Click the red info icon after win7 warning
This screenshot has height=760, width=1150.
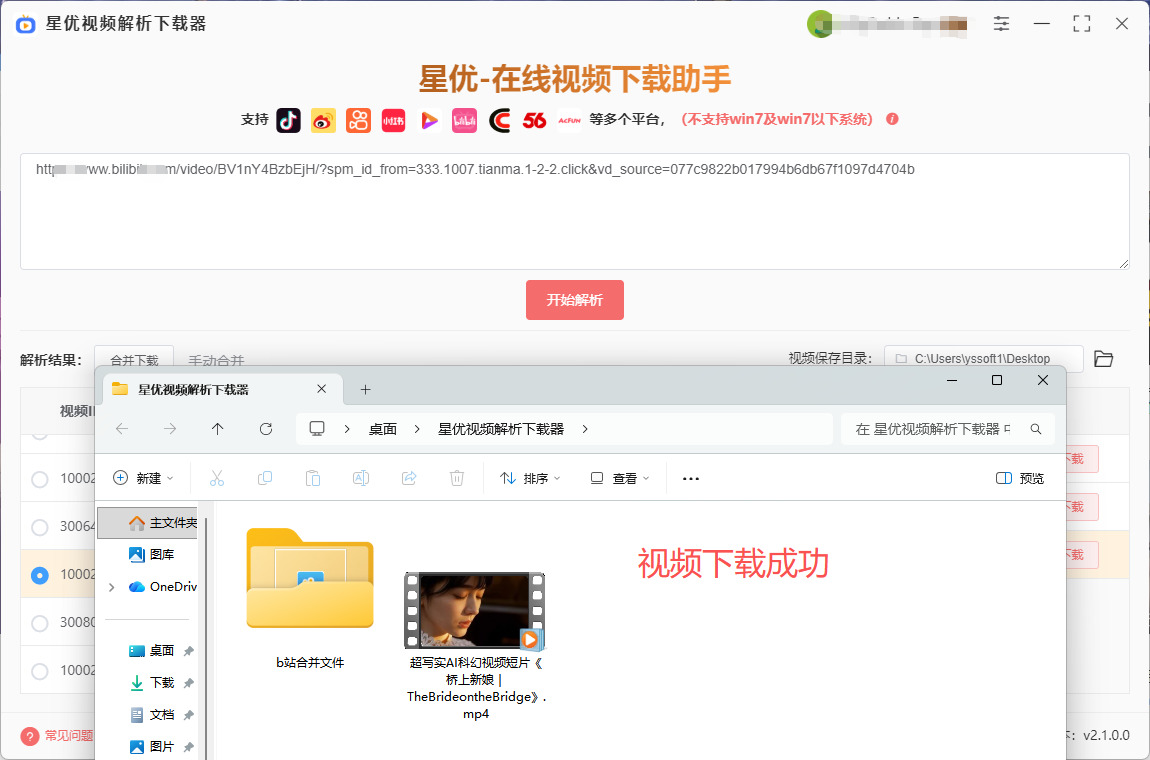tap(893, 119)
